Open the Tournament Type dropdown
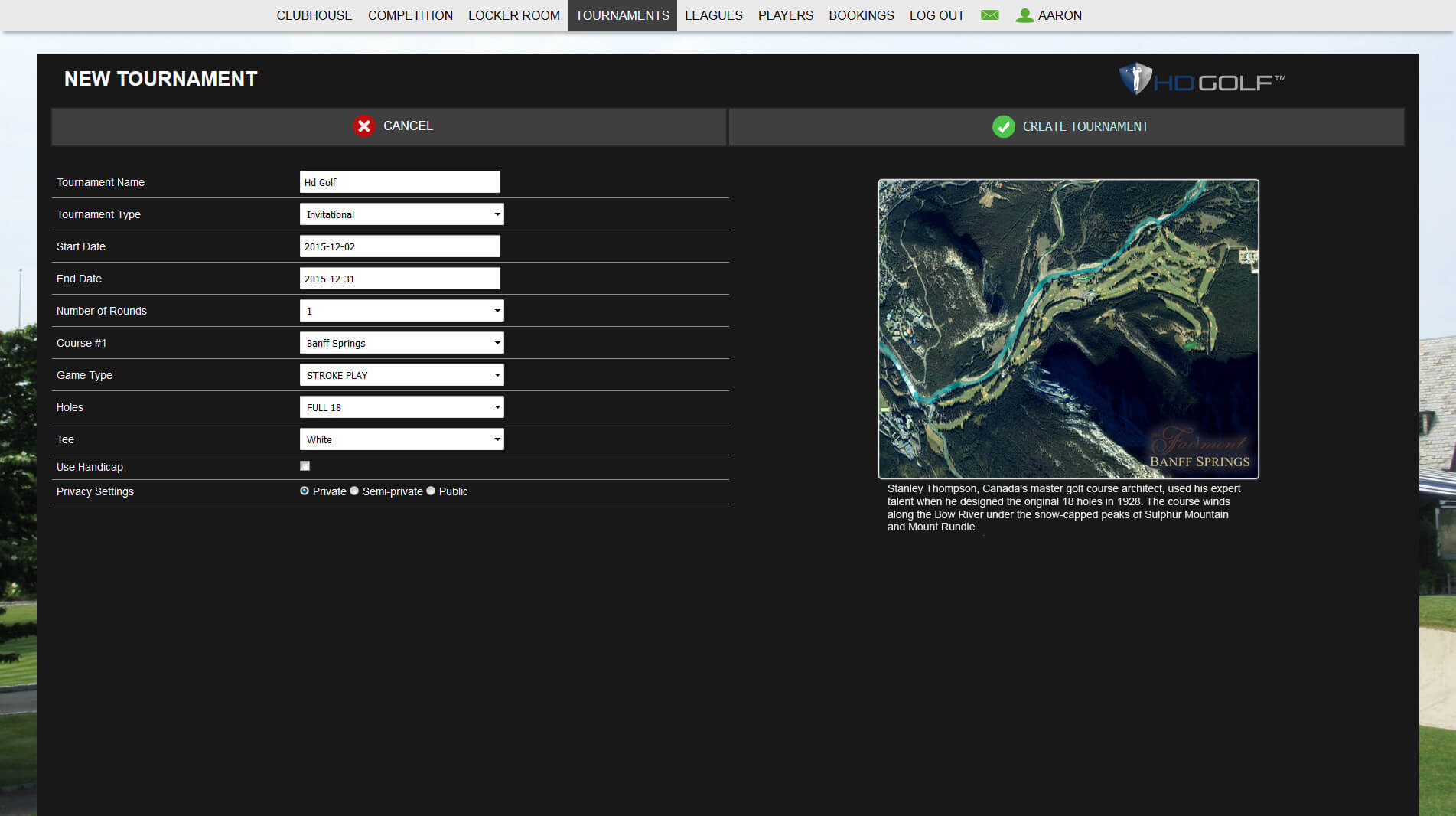The width and height of the screenshot is (1456, 816). [401, 214]
